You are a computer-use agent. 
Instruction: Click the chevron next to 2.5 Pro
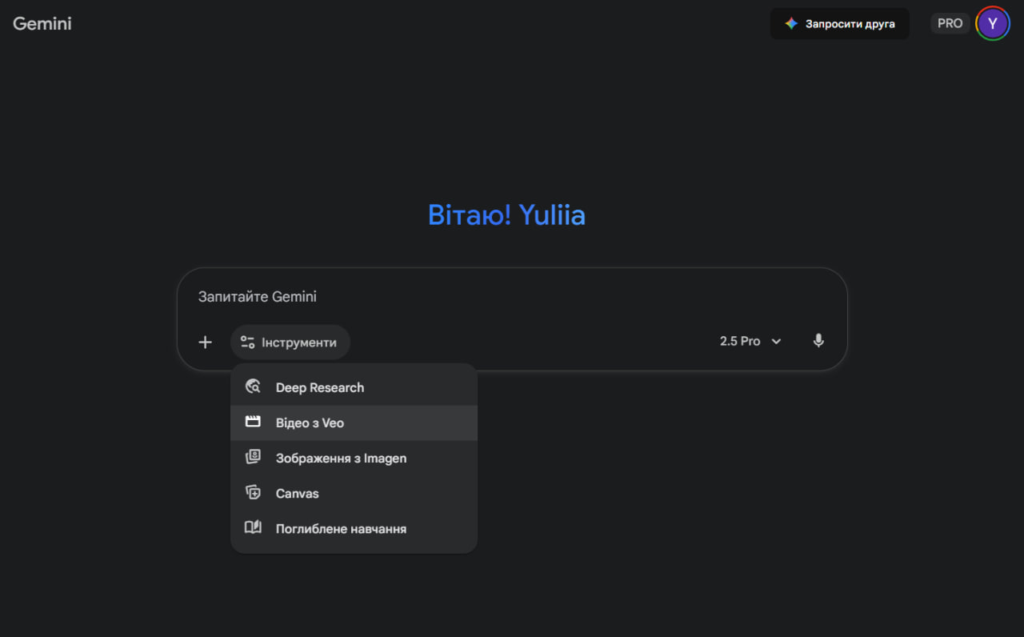(776, 342)
